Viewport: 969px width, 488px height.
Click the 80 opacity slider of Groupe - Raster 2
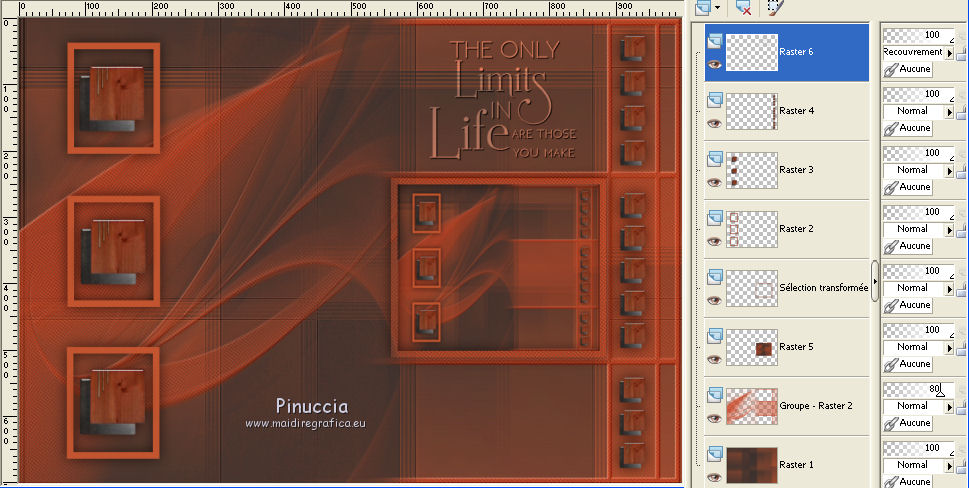pyautogui.click(x=918, y=389)
